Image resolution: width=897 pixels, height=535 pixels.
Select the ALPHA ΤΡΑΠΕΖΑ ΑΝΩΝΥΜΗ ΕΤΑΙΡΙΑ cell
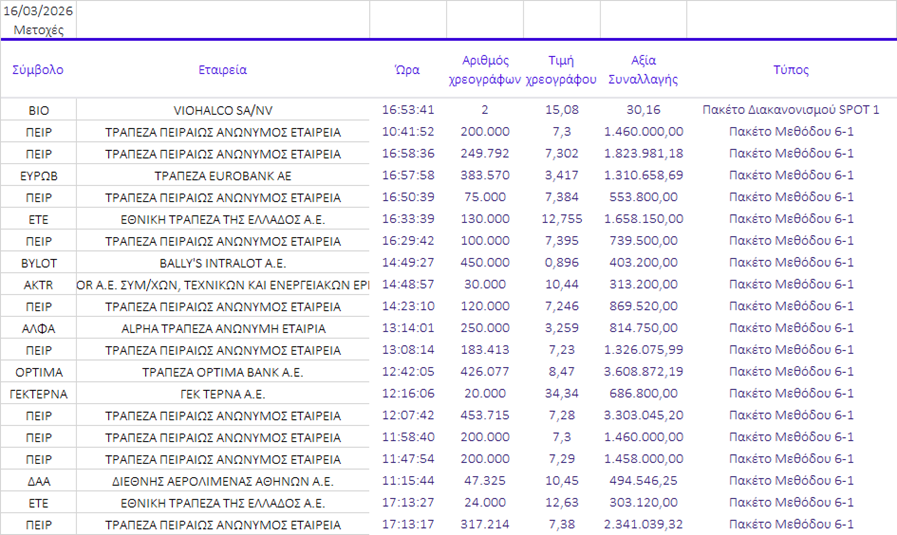[223, 328]
